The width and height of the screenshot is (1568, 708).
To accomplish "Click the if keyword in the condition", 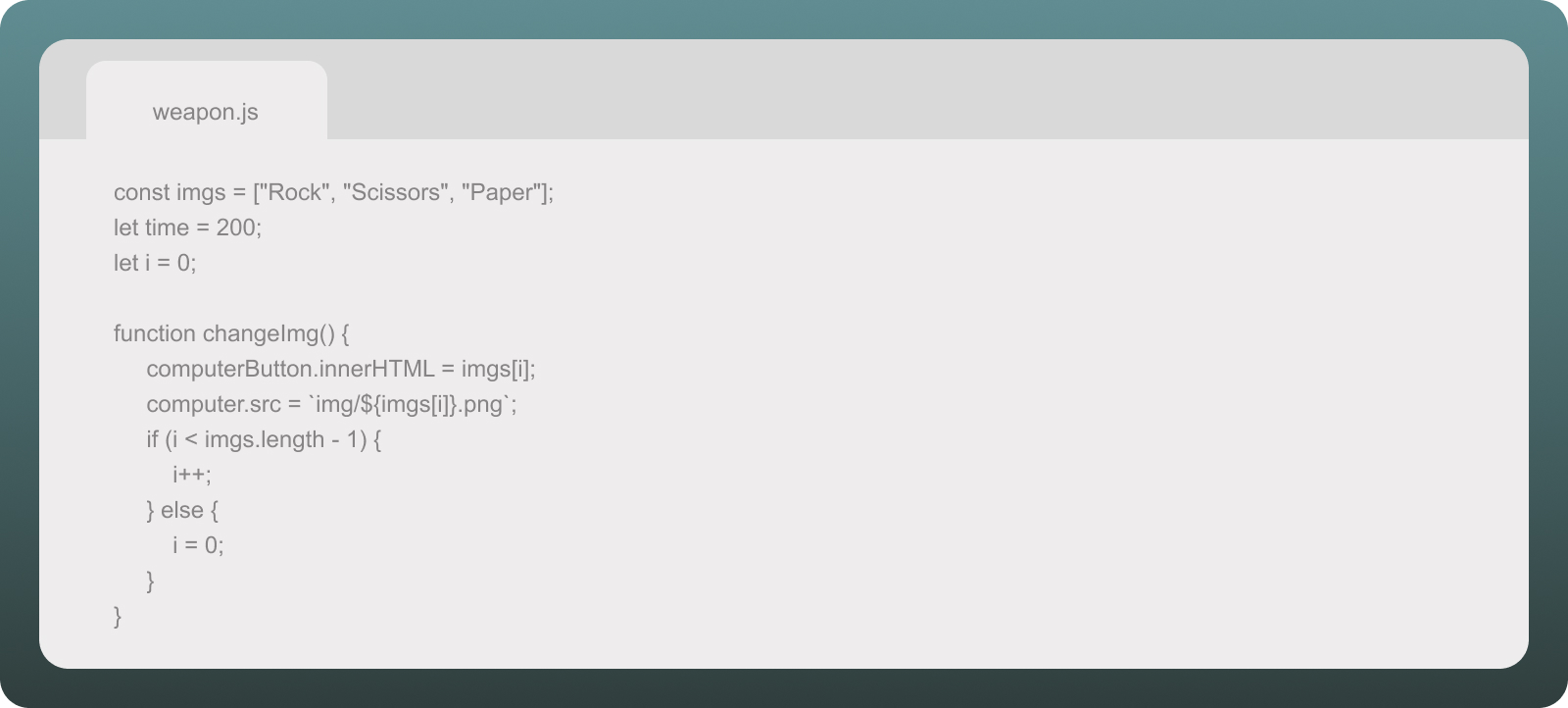I will tap(152, 439).
